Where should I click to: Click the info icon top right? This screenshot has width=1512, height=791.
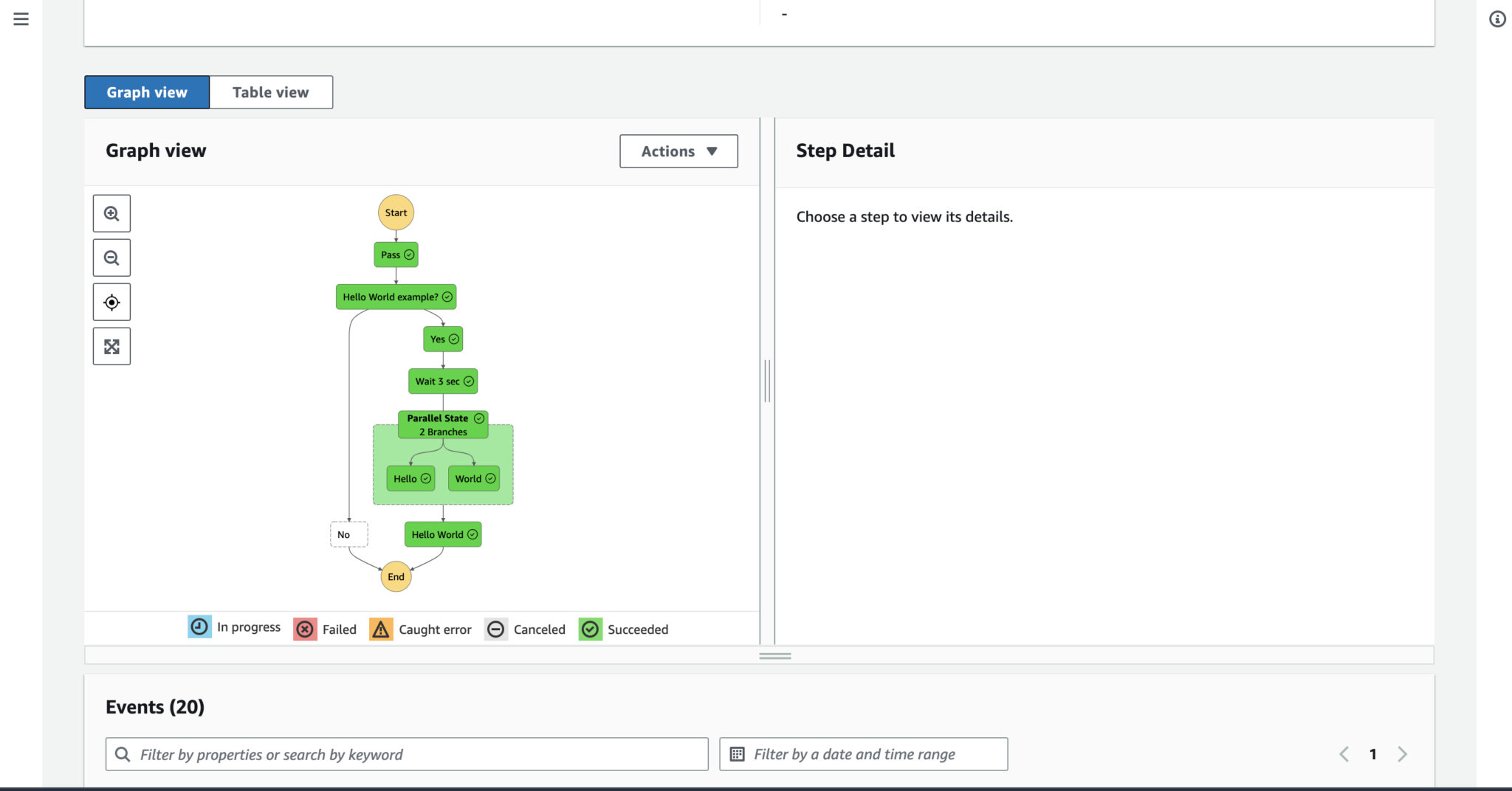coord(1497,19)
